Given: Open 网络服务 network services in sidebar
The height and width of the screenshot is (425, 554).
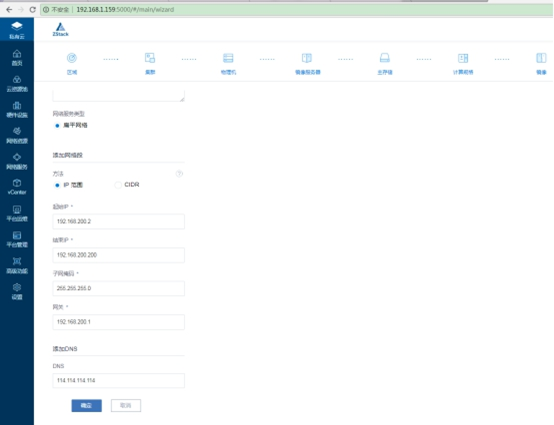Looking at the screenshot, I should (17, 161).
